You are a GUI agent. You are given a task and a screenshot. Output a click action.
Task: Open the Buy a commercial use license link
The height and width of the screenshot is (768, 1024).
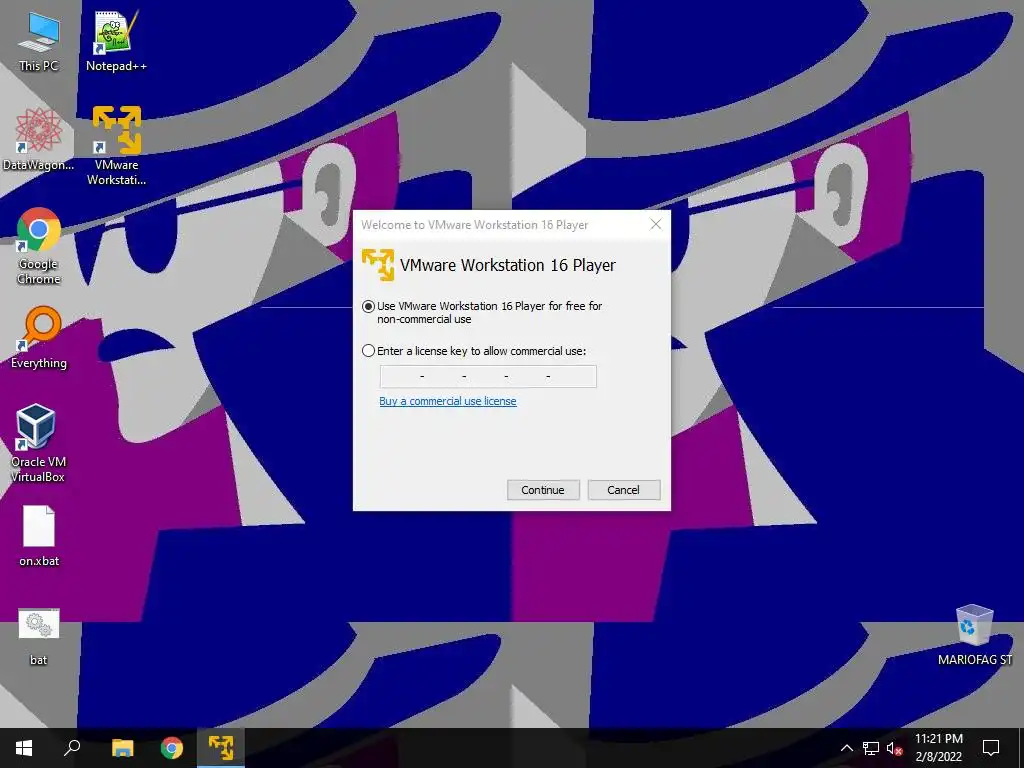pos(448,401)
